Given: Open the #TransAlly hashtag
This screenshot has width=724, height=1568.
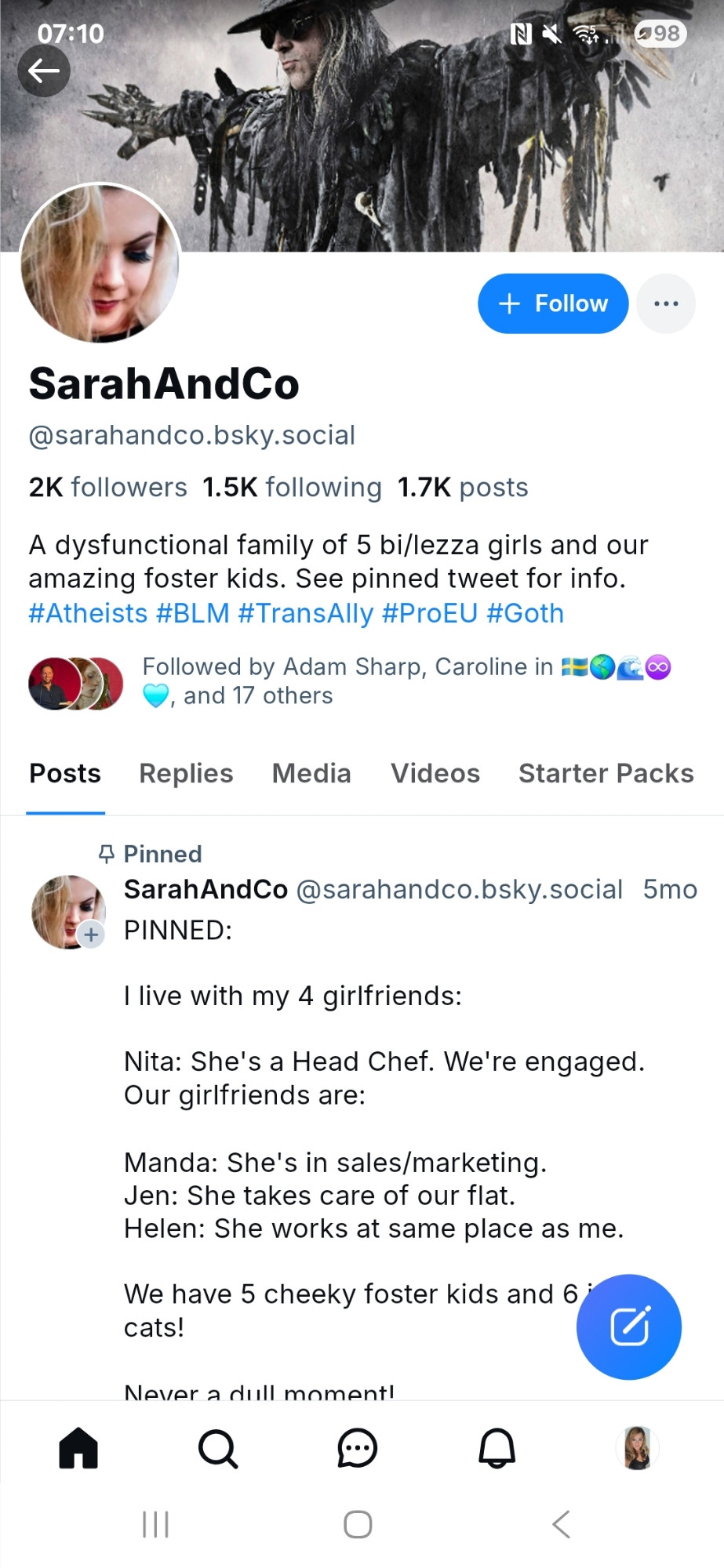Looking at the screenshot, I should tap(306, 613).
